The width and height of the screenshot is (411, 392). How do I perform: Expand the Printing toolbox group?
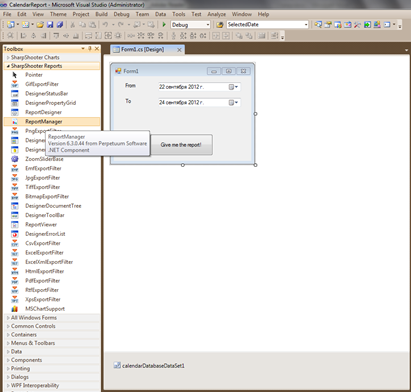(x=52, y=368)
